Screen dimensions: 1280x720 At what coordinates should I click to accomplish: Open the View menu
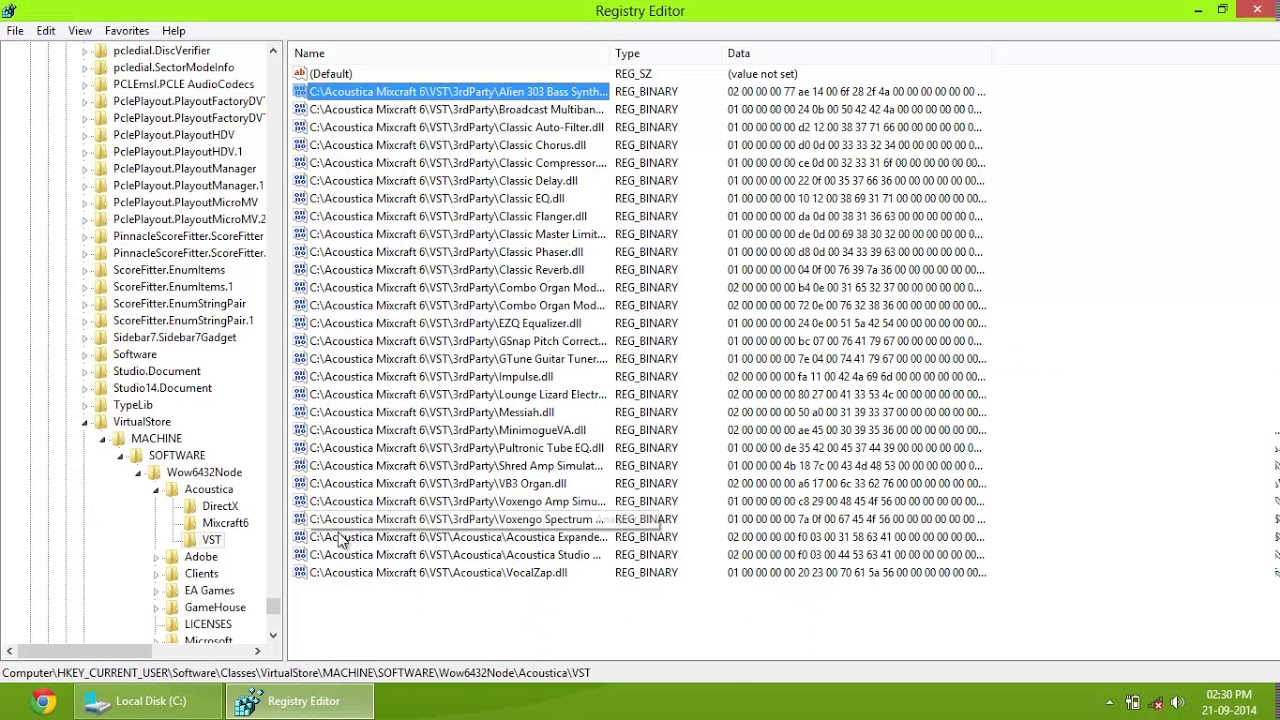point(80,31)
